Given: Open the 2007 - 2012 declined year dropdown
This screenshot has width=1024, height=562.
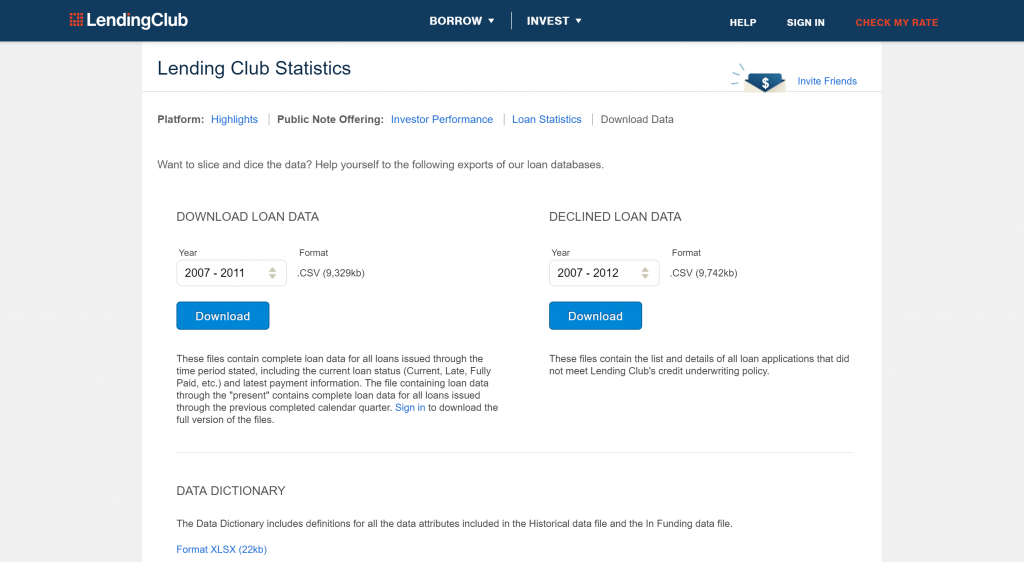Looking at the screenshot, I should point(604,273).
